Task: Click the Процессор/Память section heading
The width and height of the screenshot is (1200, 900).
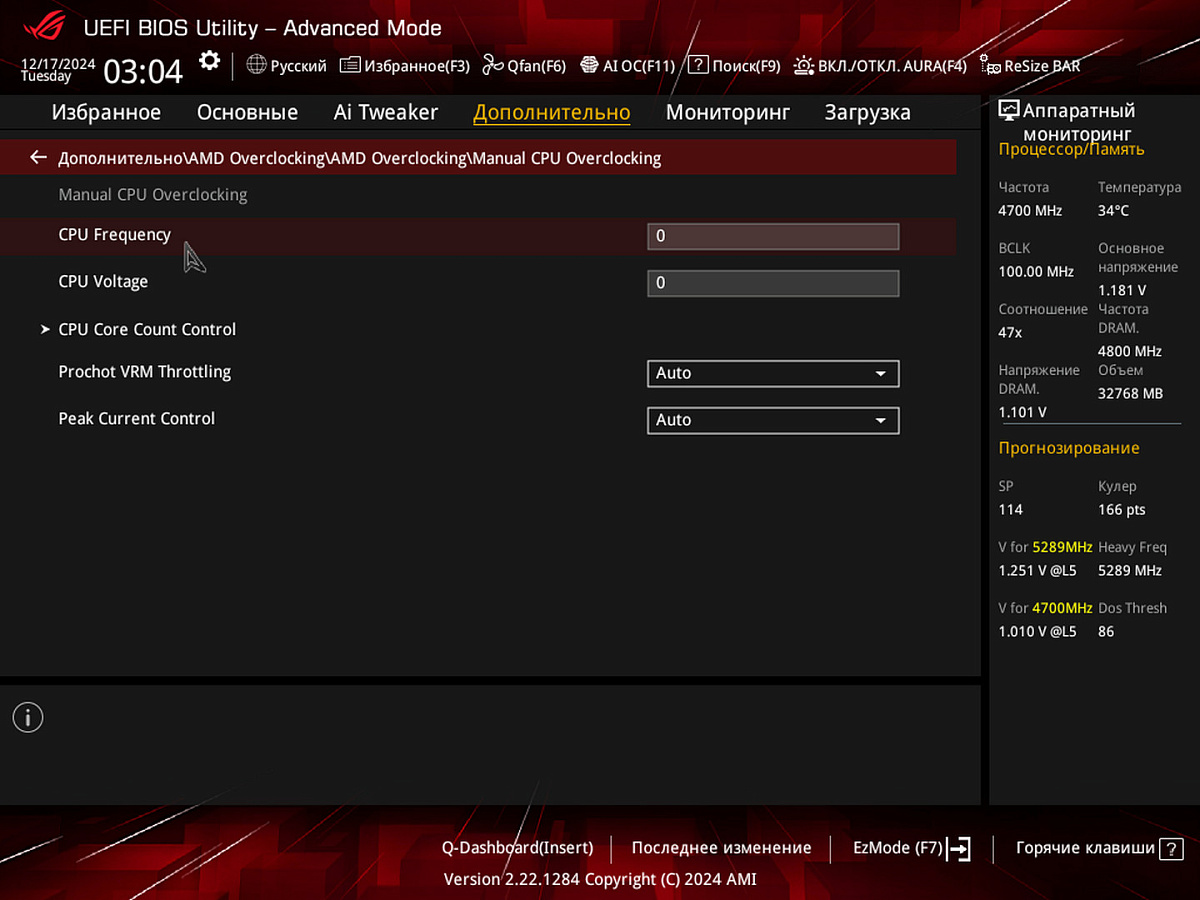Action: pyautogui.click(x=1072, y=150)
